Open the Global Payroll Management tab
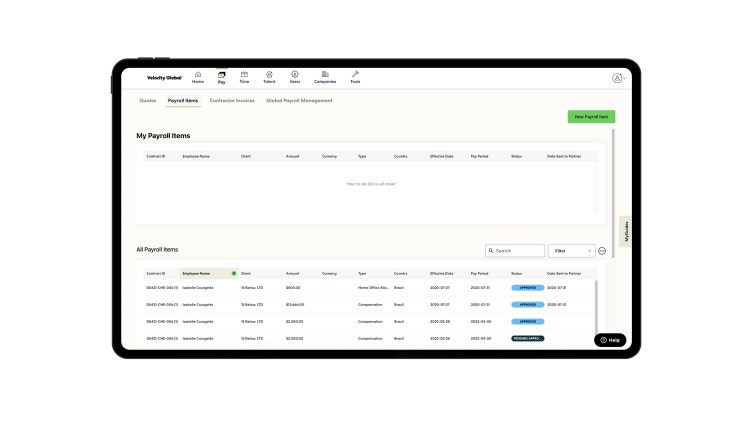 point(299,101)
